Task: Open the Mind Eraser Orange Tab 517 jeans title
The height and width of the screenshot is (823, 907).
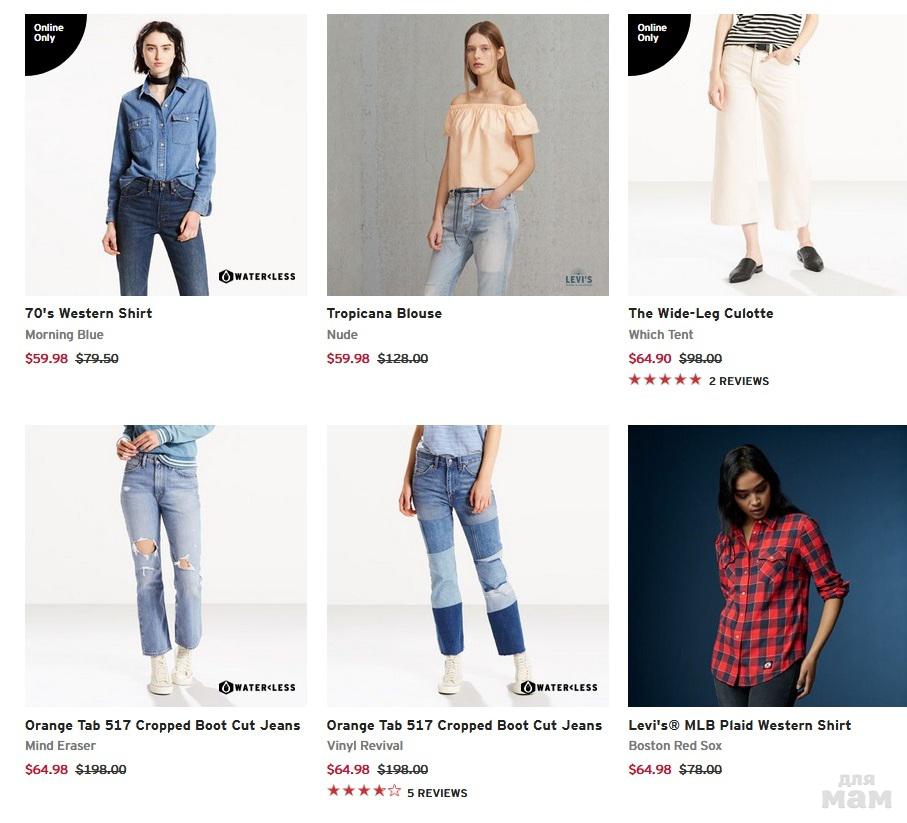Action: [162, 725]
